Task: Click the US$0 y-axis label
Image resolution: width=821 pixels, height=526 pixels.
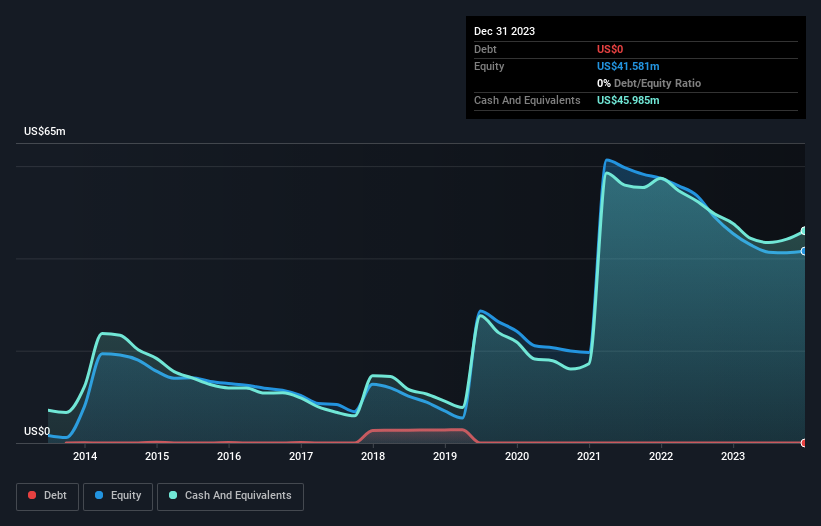Action: (37, 431)
